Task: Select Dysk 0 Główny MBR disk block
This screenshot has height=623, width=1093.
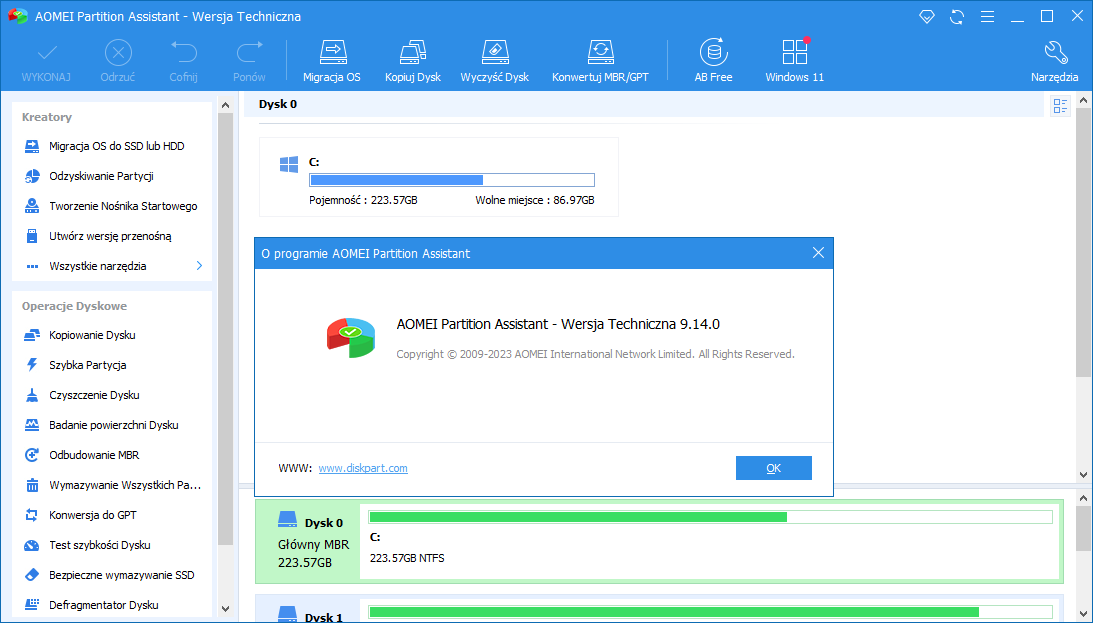Action: click(307, 542)
